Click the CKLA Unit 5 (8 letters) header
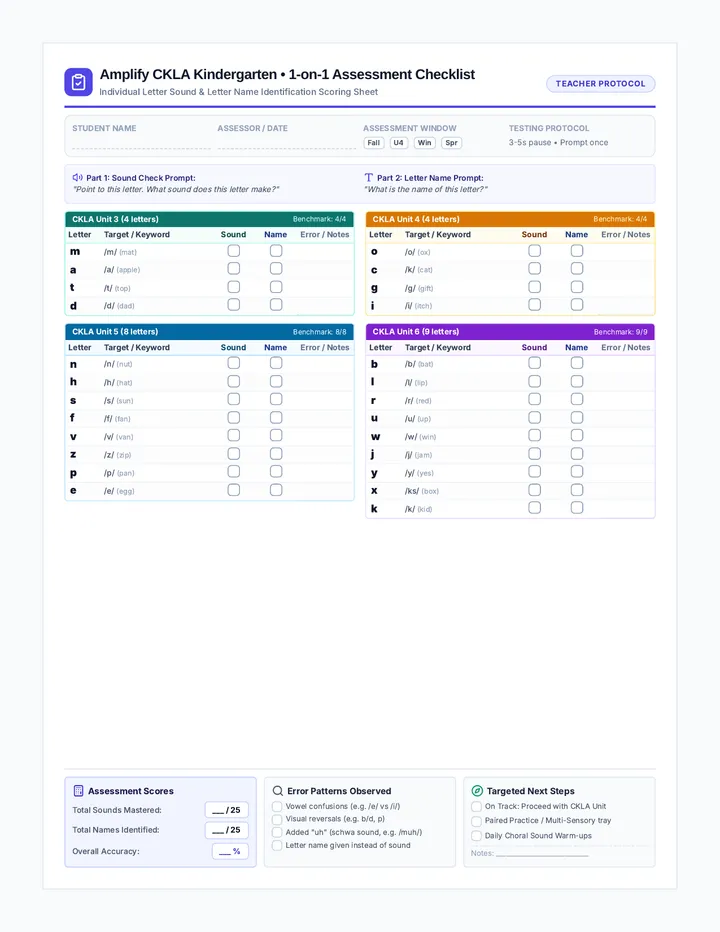Viewport: 720px width, 932px height. click(x=209, y=332)
